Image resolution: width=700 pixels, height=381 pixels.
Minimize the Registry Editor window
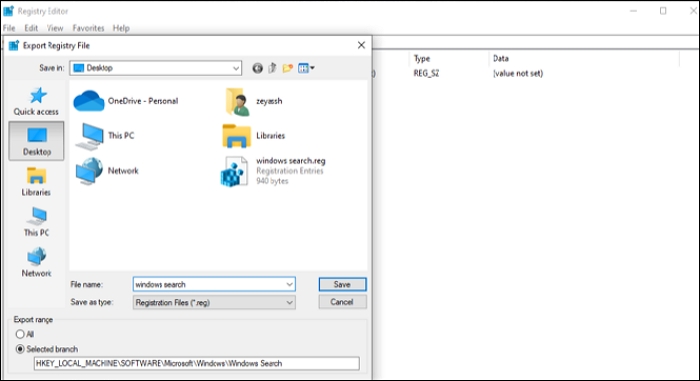(633, 11)
